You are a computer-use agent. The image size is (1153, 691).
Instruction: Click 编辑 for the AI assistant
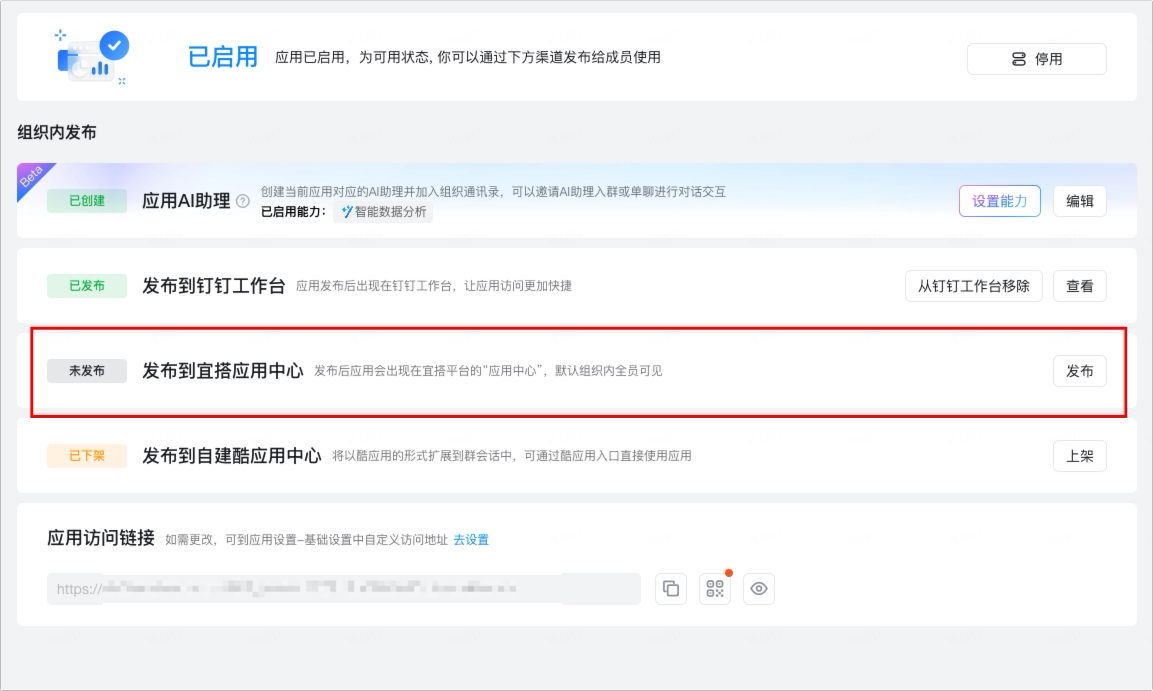[x=1079, y=201]
